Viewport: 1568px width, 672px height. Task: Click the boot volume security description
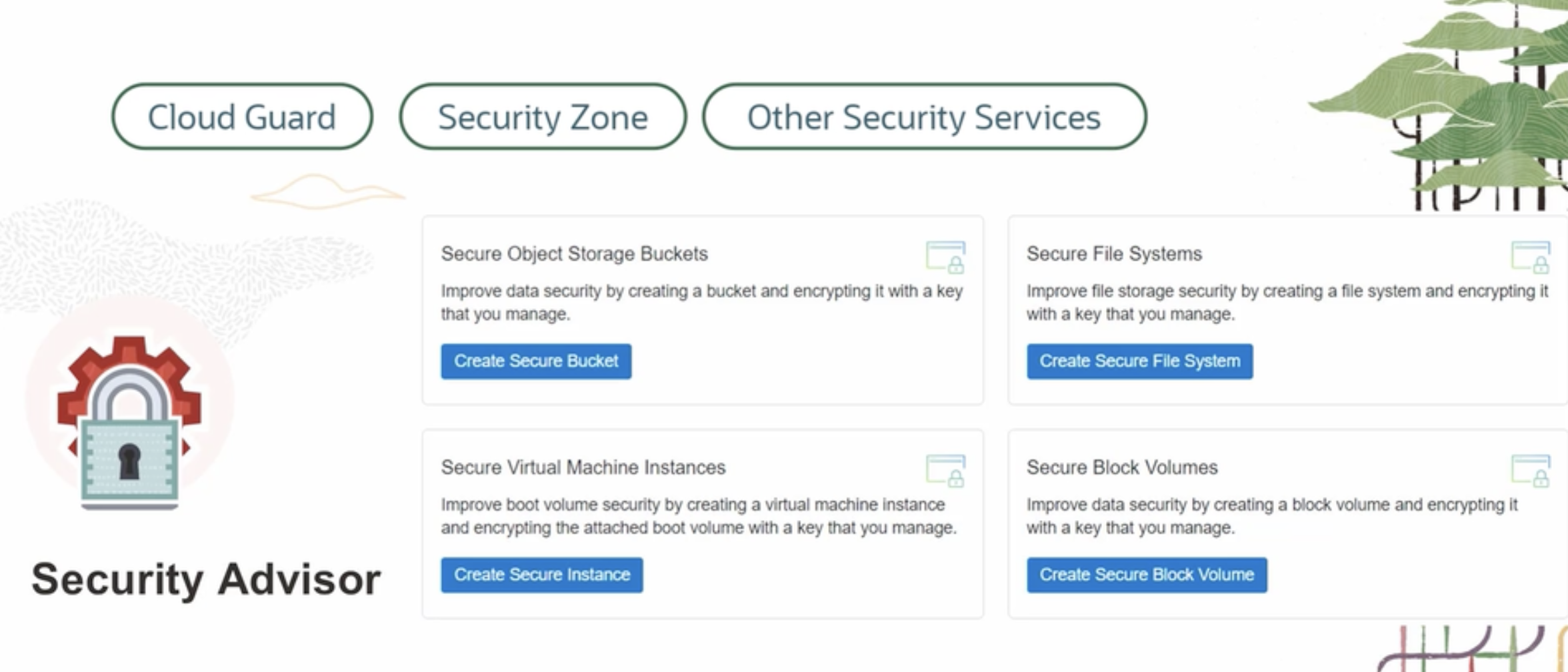pos(698,516)
